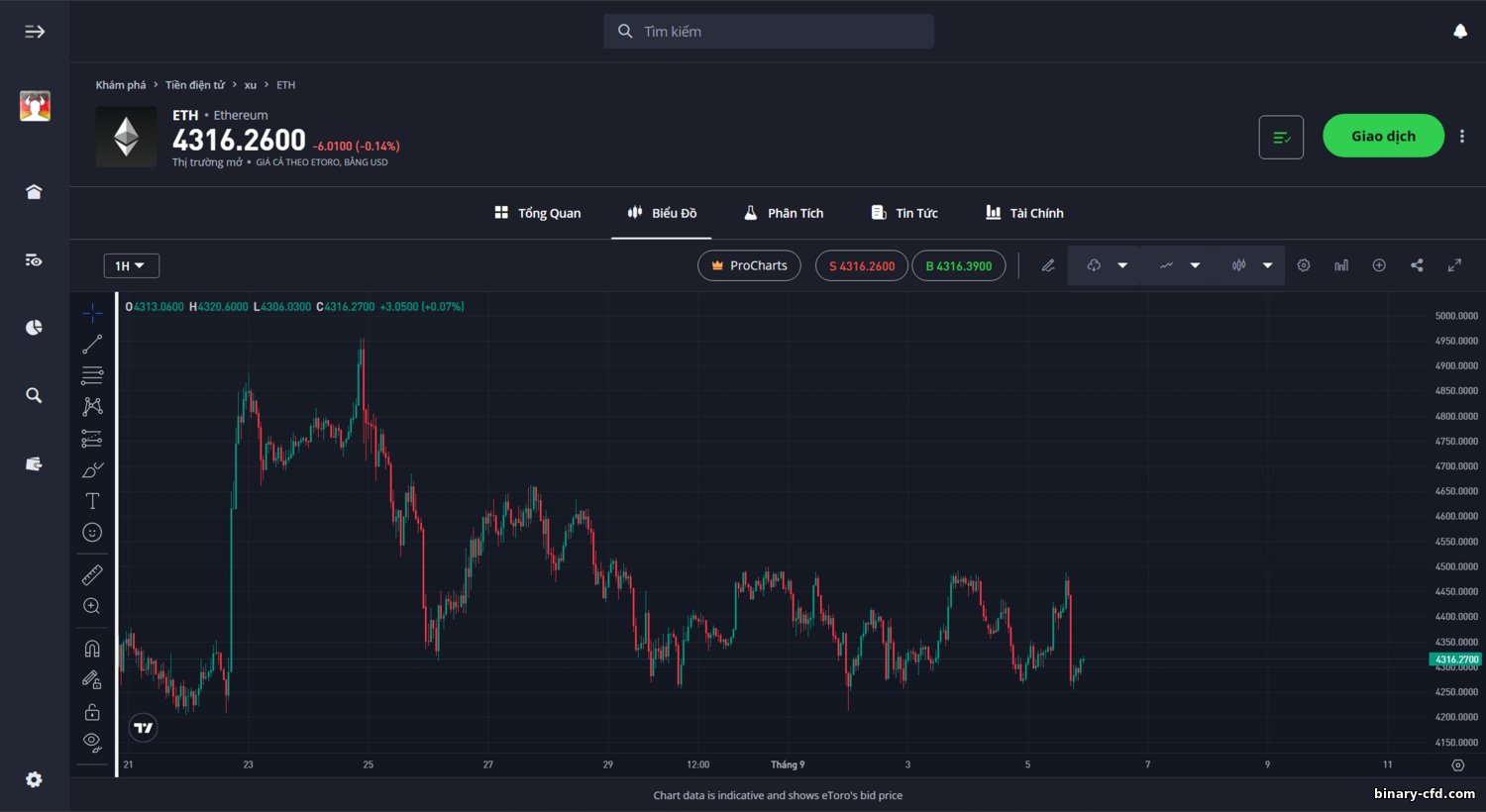The height and width of the screenshot is (812, 1486).
Task: Click the zoom in magnifier tool
Action: pyautogui.click(x=92, y=606)
